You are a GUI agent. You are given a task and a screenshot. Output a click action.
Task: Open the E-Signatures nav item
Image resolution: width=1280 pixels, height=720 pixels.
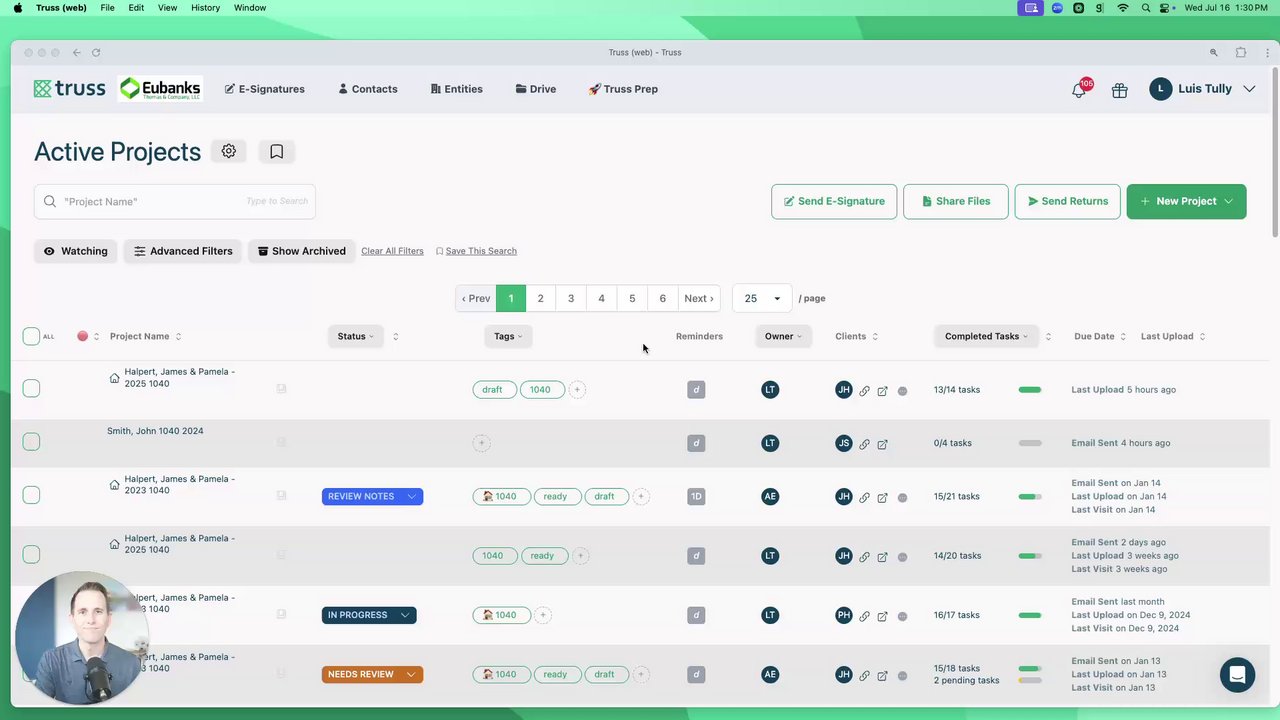(264, 89)
